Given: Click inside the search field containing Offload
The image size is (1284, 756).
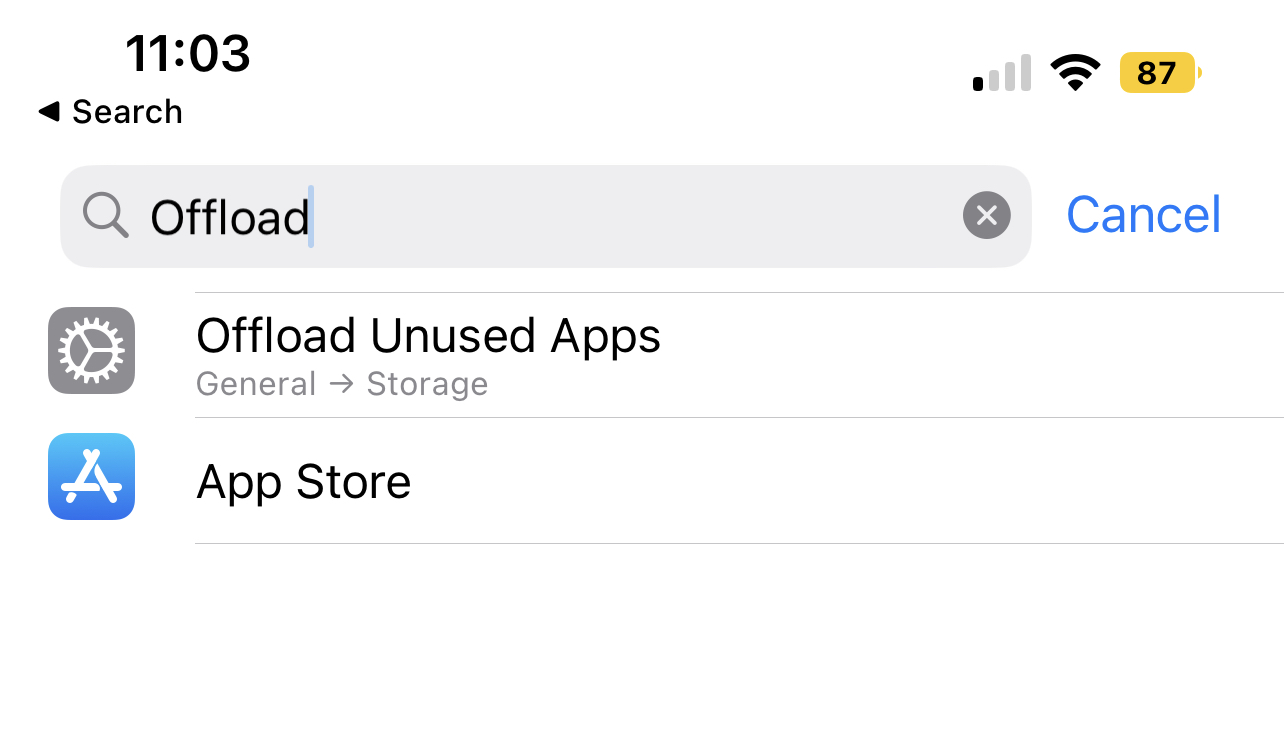Looking at the screenshot, I should coord(545,216).
